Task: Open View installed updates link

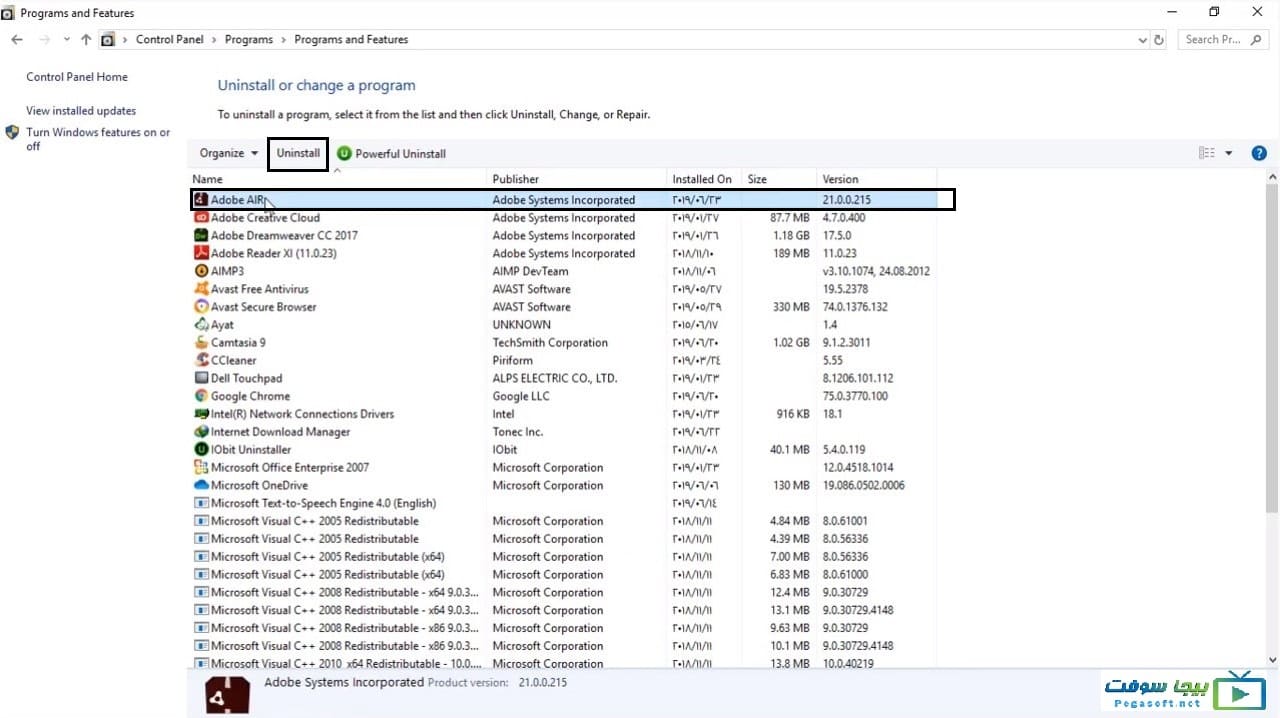Action: 81,111
